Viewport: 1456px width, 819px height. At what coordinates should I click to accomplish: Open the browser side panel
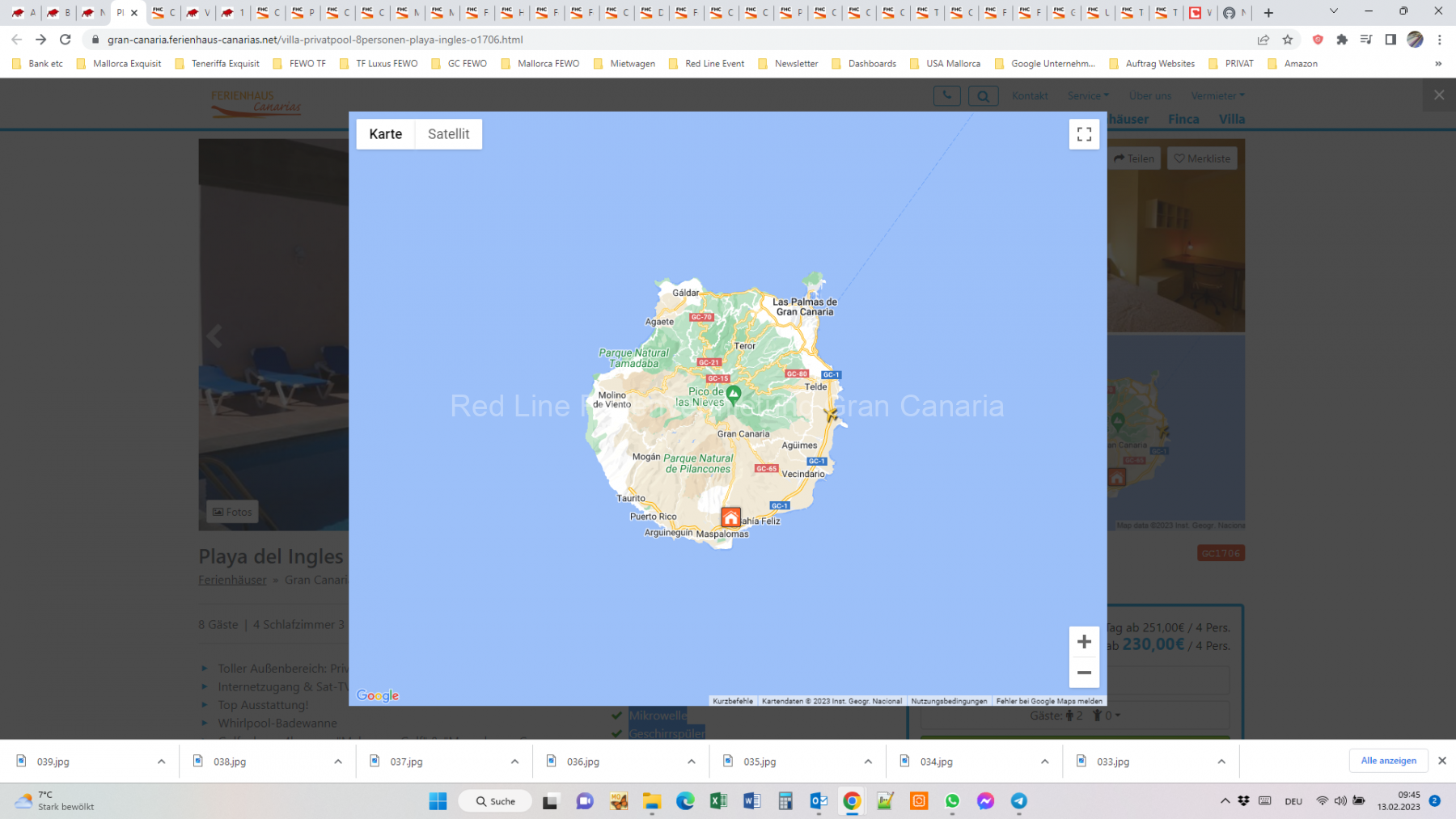coord(1390,40)
